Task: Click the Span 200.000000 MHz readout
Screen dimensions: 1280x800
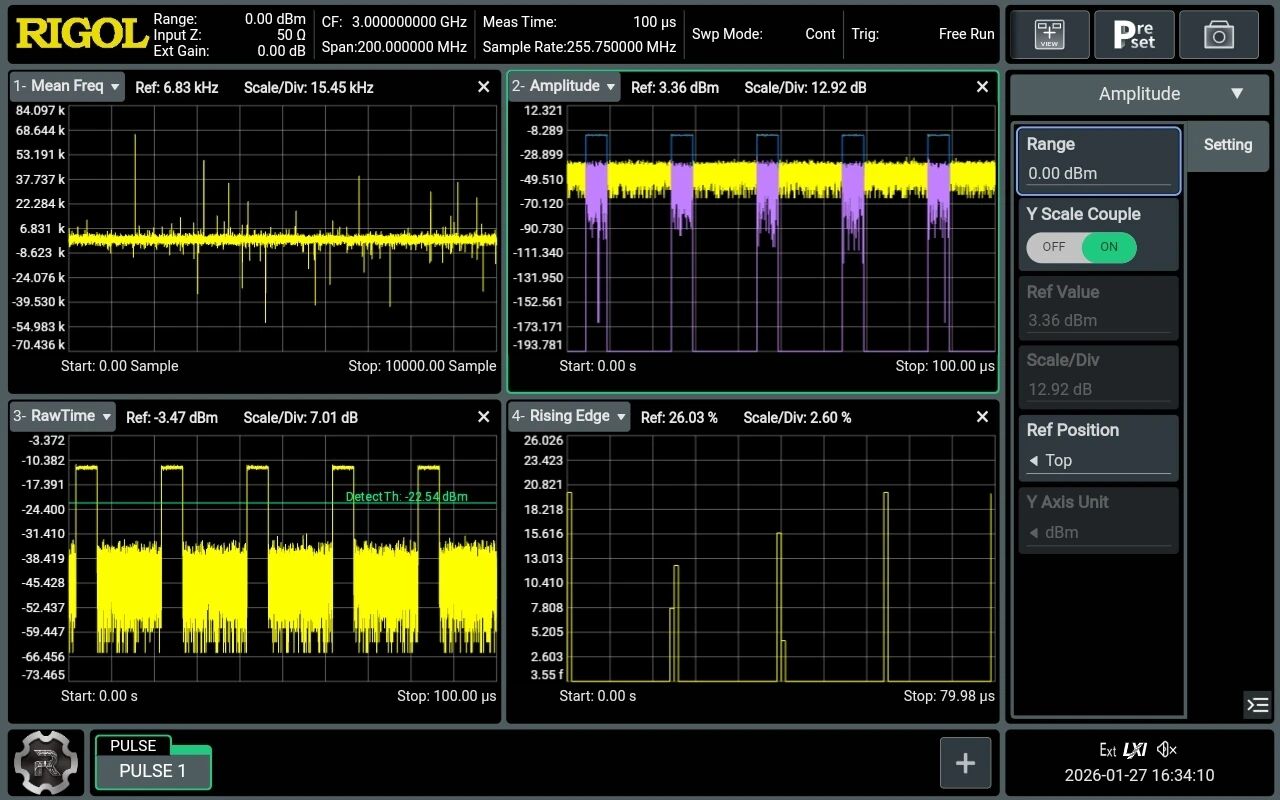Action: point(394,47)
